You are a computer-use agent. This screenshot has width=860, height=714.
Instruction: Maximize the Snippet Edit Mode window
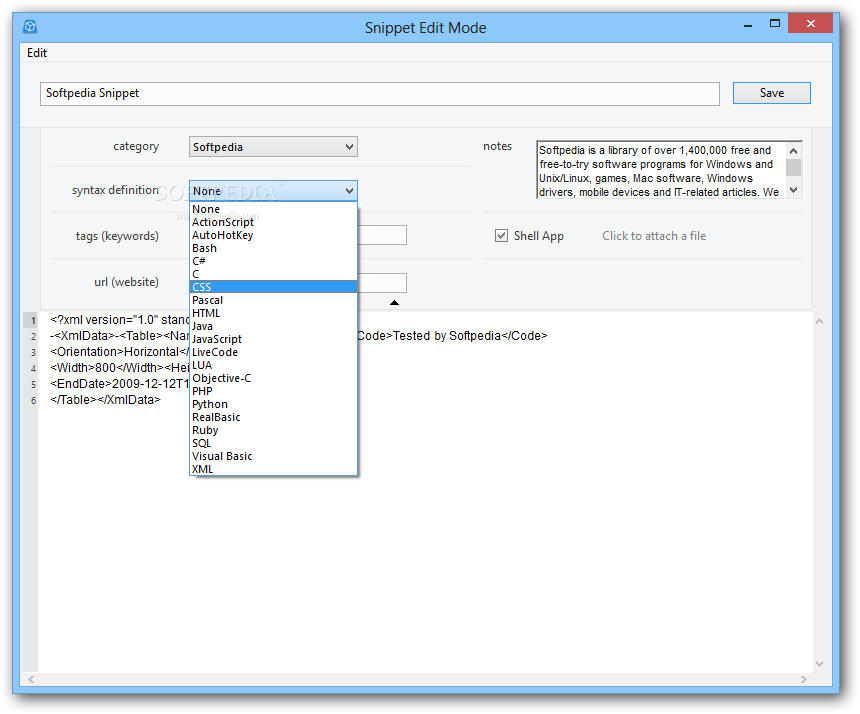click(x=774, y=24)
